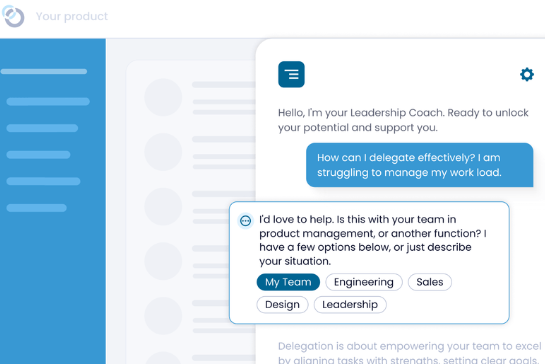Select the Design chip
The image size is (545, 364).
pos(282,305)
